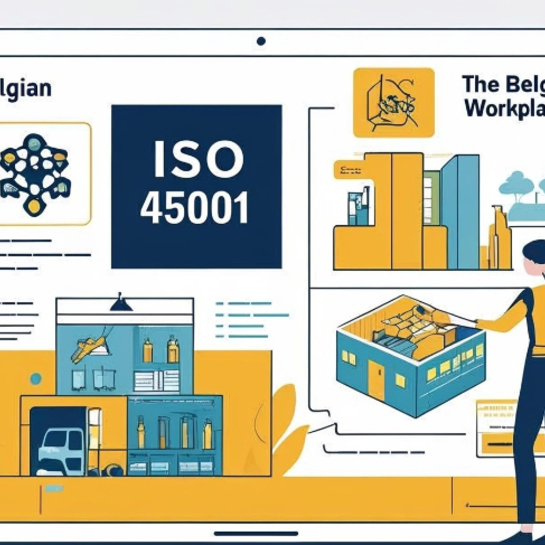
Task: Click the yellow document card near worker
Action: tap(497, 428)
